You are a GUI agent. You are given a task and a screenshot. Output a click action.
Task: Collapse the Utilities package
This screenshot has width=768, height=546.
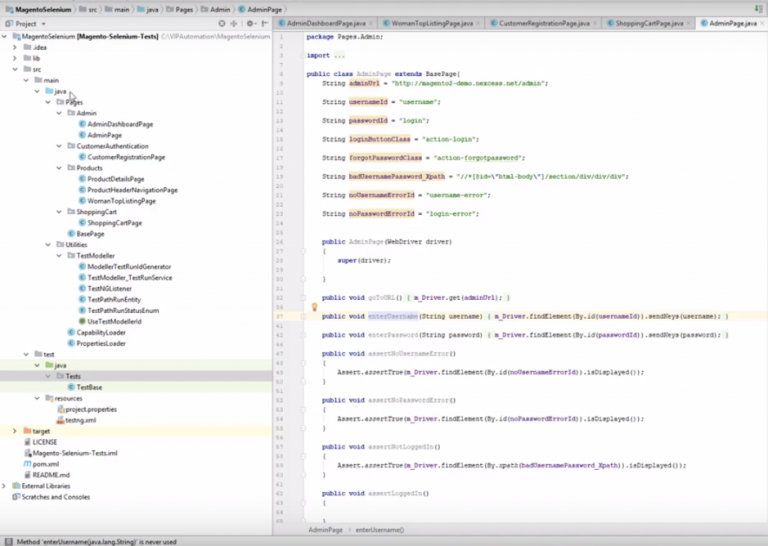click(x=48, y=244)
